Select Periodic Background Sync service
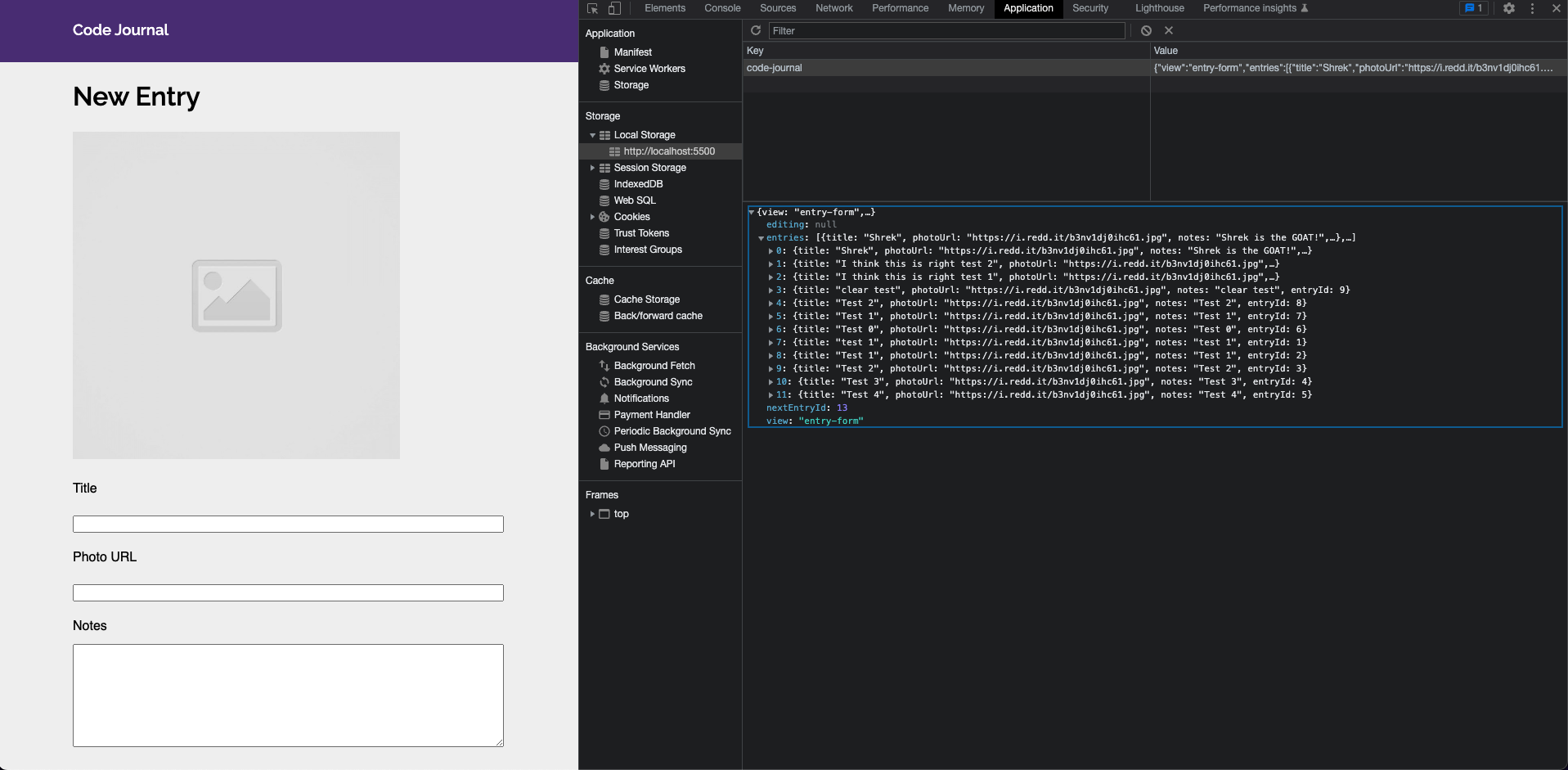 [x=672, y=431]
